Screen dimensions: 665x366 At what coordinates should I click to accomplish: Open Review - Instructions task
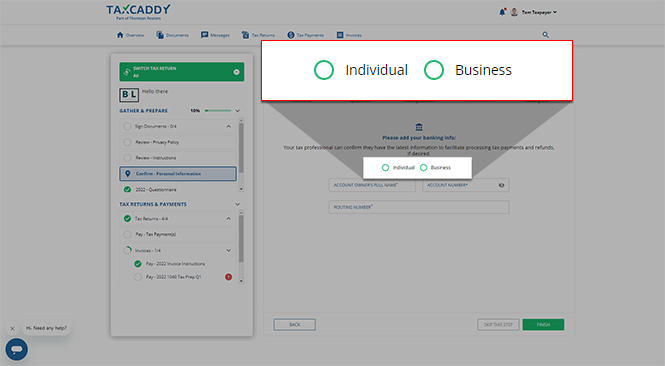click(178, 158)
